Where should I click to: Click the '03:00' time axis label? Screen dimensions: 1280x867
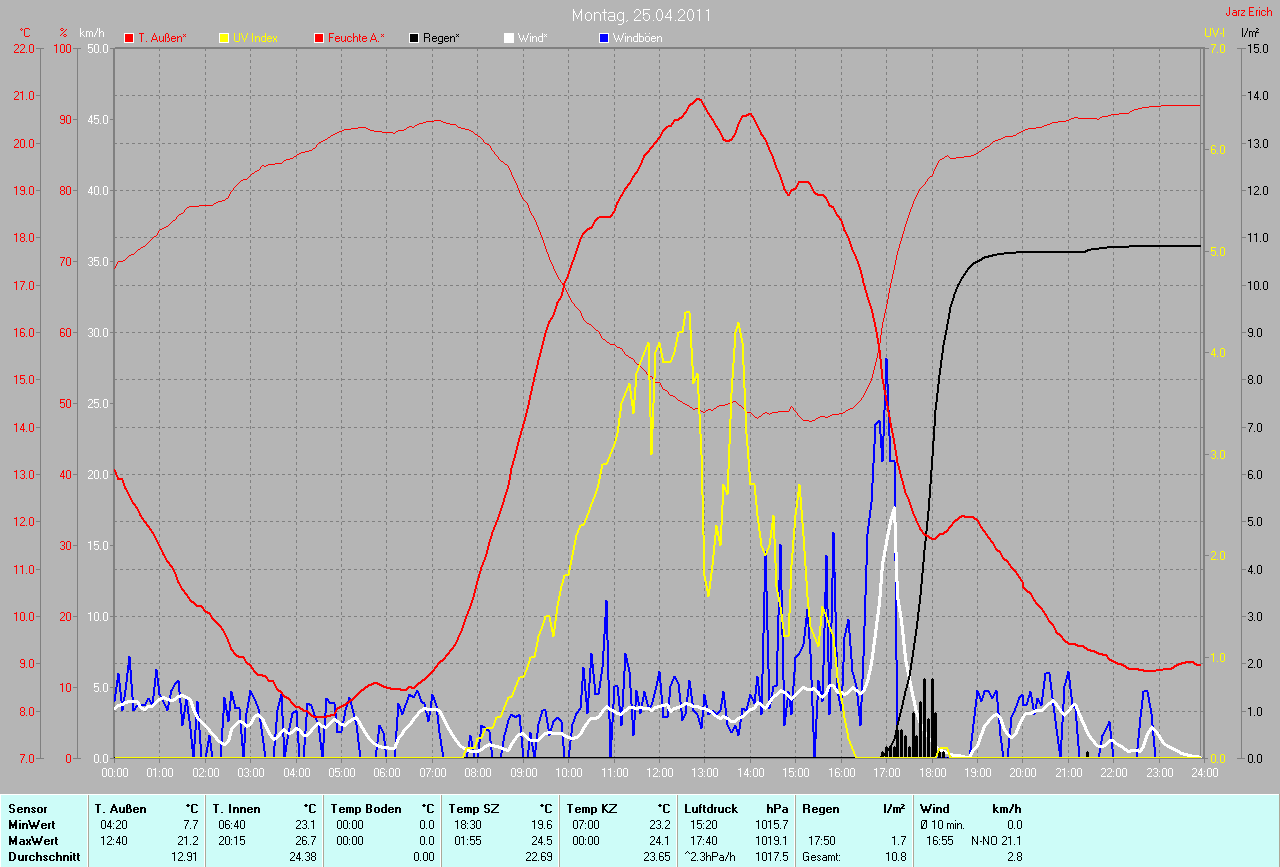(251, 772)
